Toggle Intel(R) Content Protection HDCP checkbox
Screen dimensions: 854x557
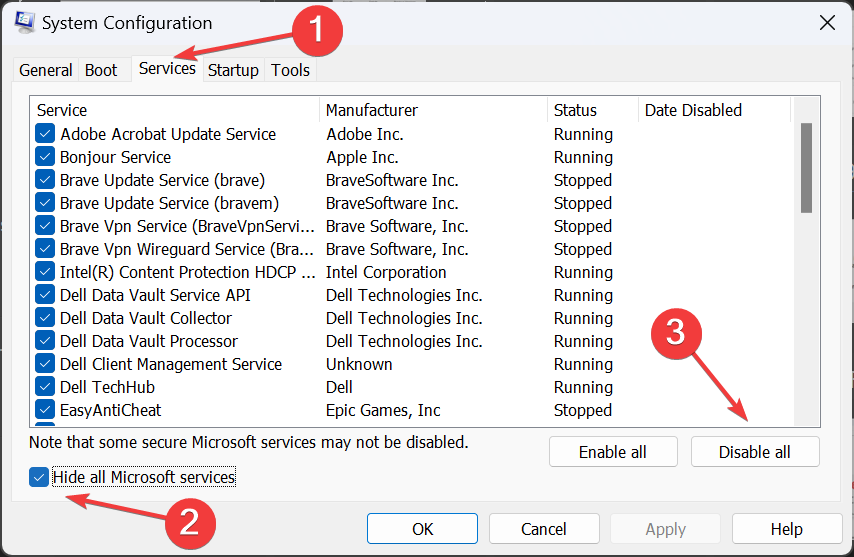[45, 272]
